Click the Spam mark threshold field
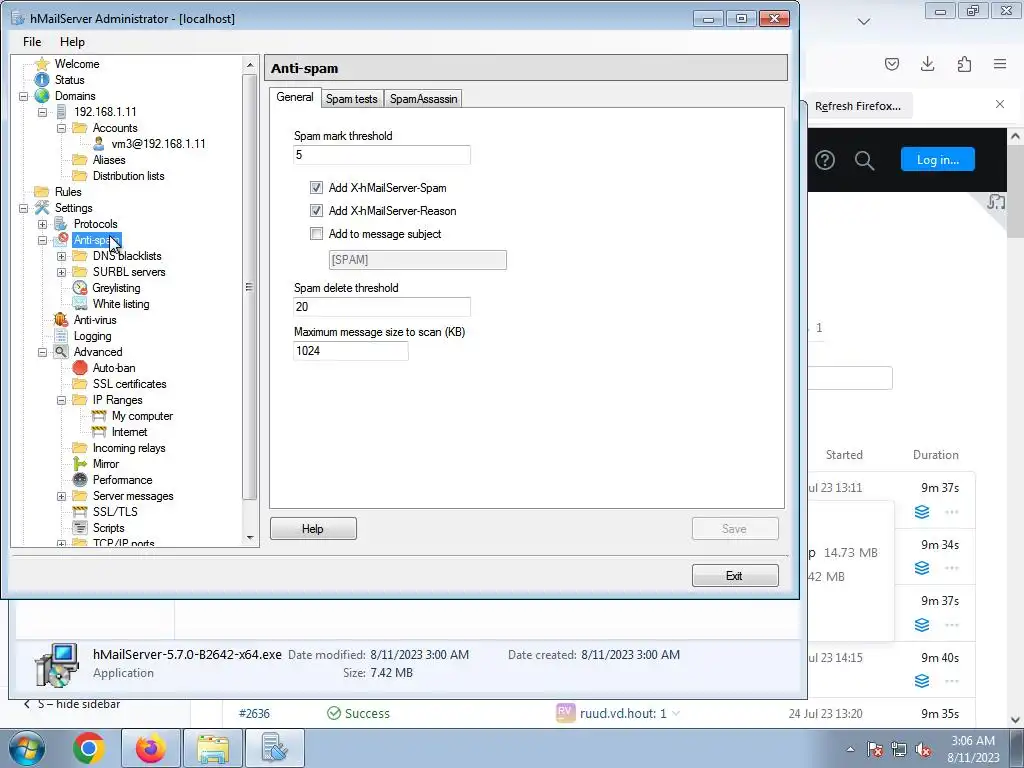1024x768 pixels. (381, 155)
